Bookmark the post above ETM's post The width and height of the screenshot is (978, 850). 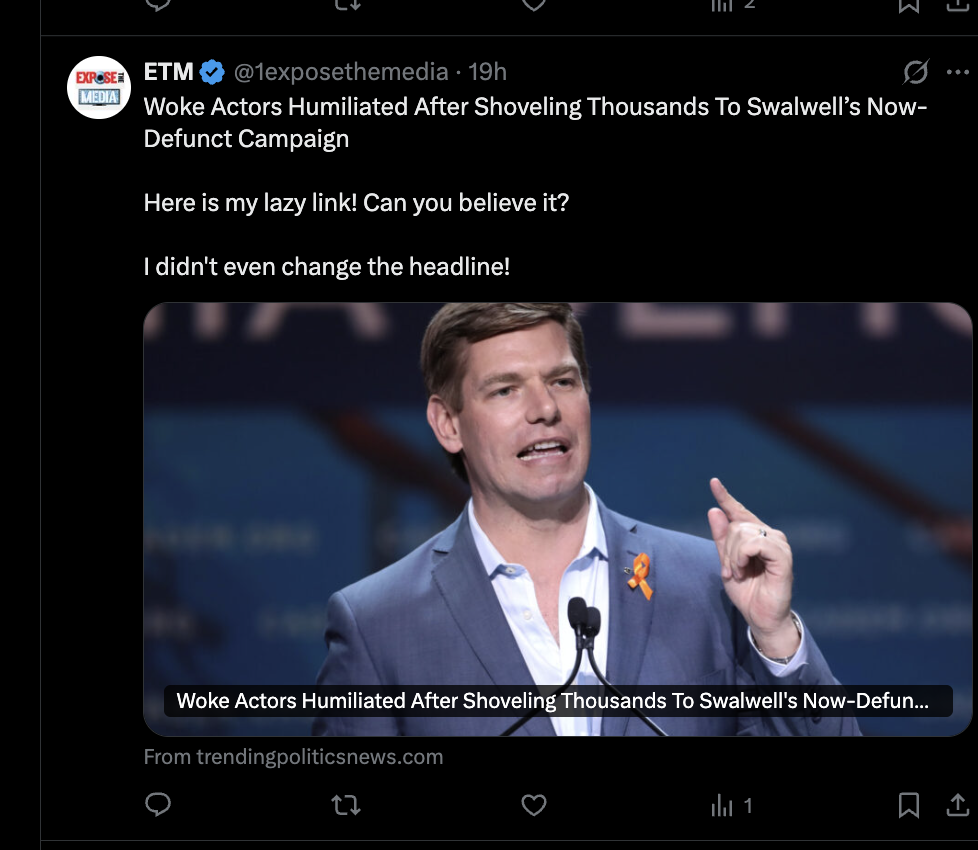click(x=908, y=5)
